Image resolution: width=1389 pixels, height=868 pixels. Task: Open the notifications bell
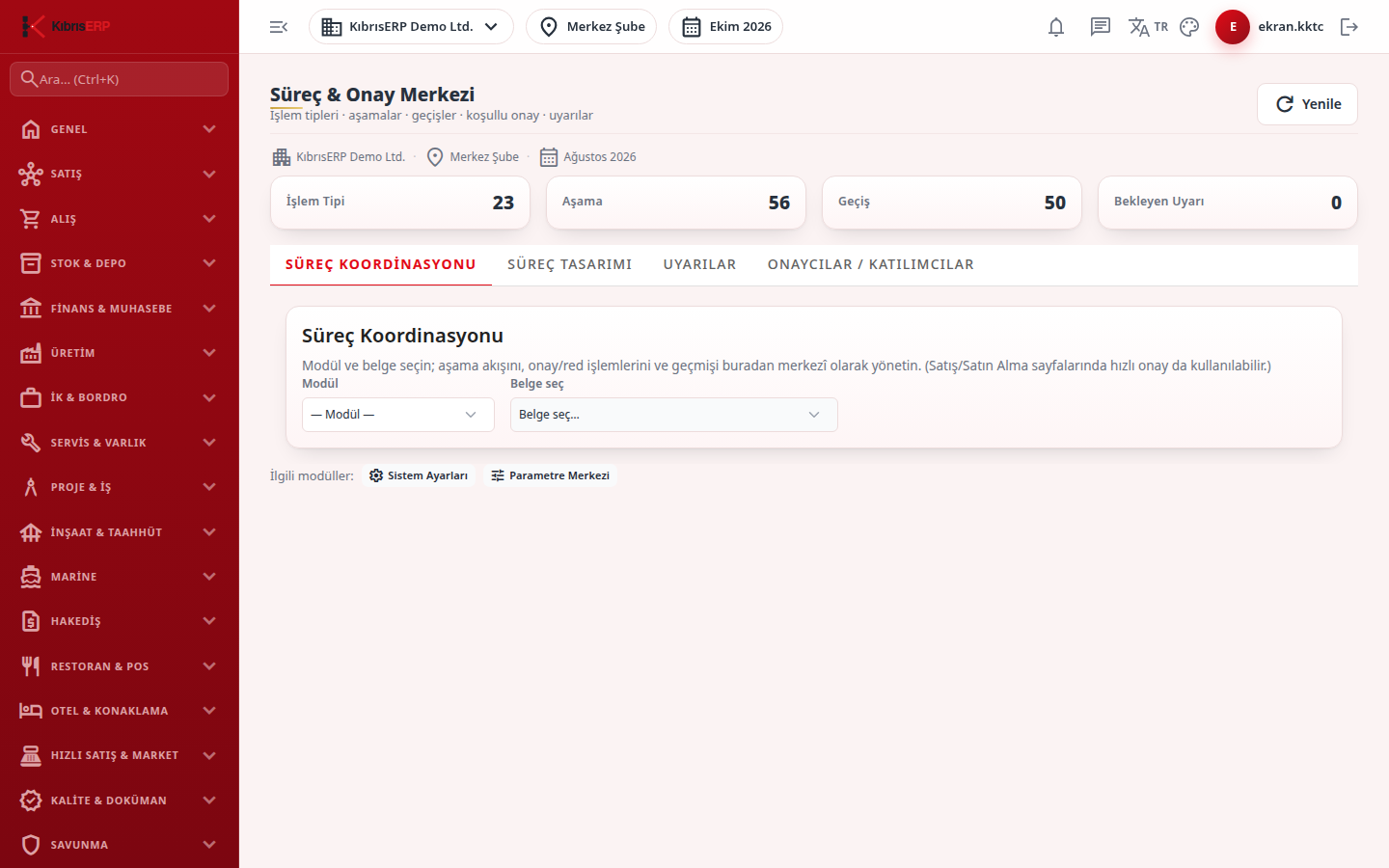pos(1056,27)
